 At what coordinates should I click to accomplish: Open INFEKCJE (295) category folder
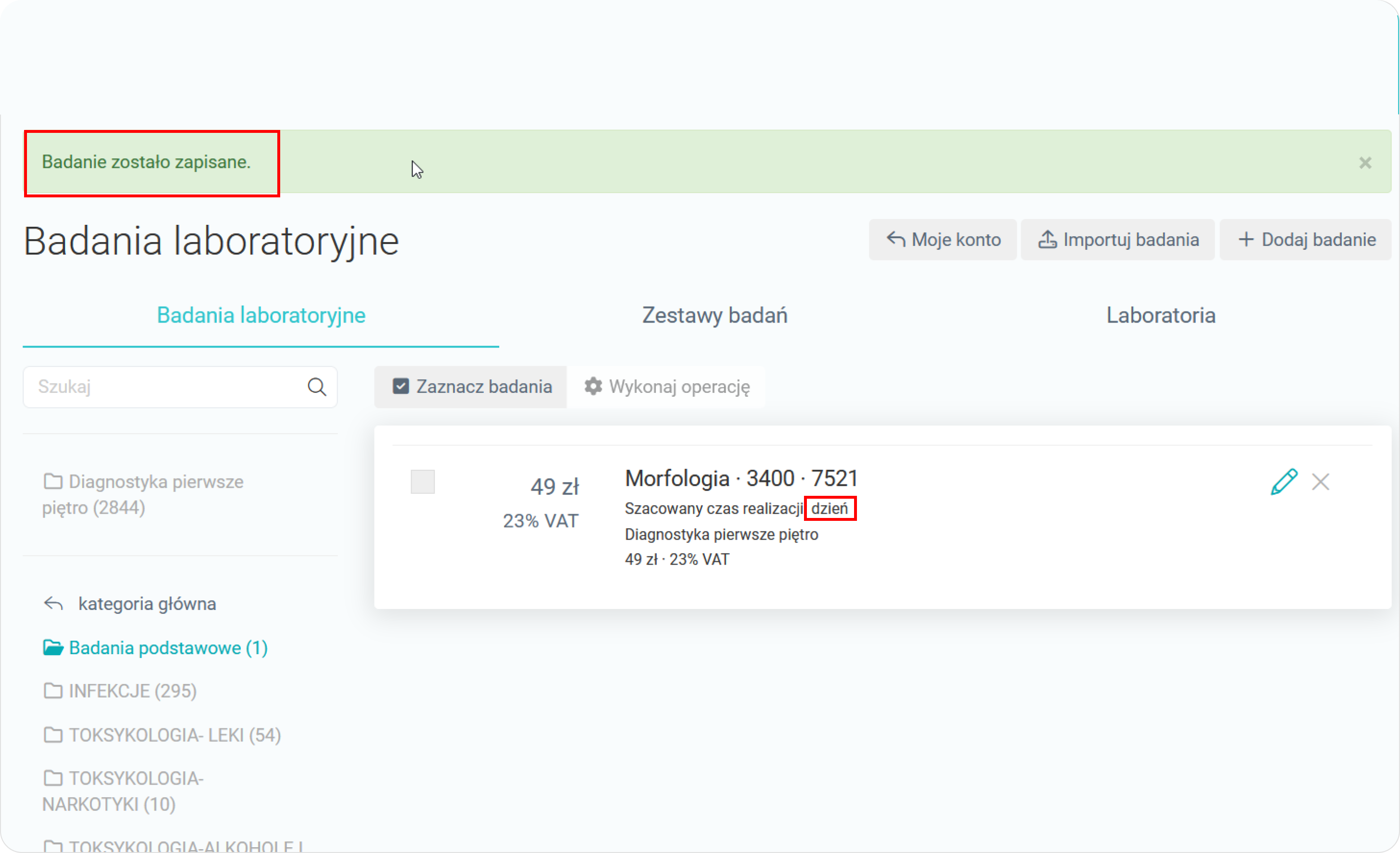coord(120,691)
